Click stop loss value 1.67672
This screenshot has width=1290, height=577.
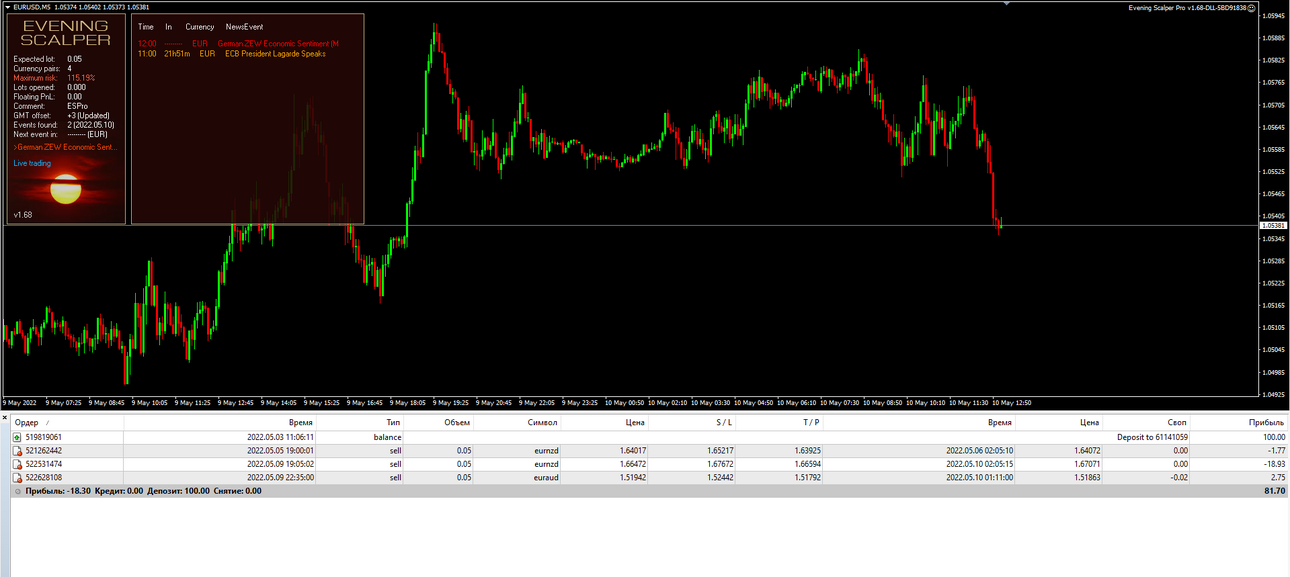[x=720, y=464]
